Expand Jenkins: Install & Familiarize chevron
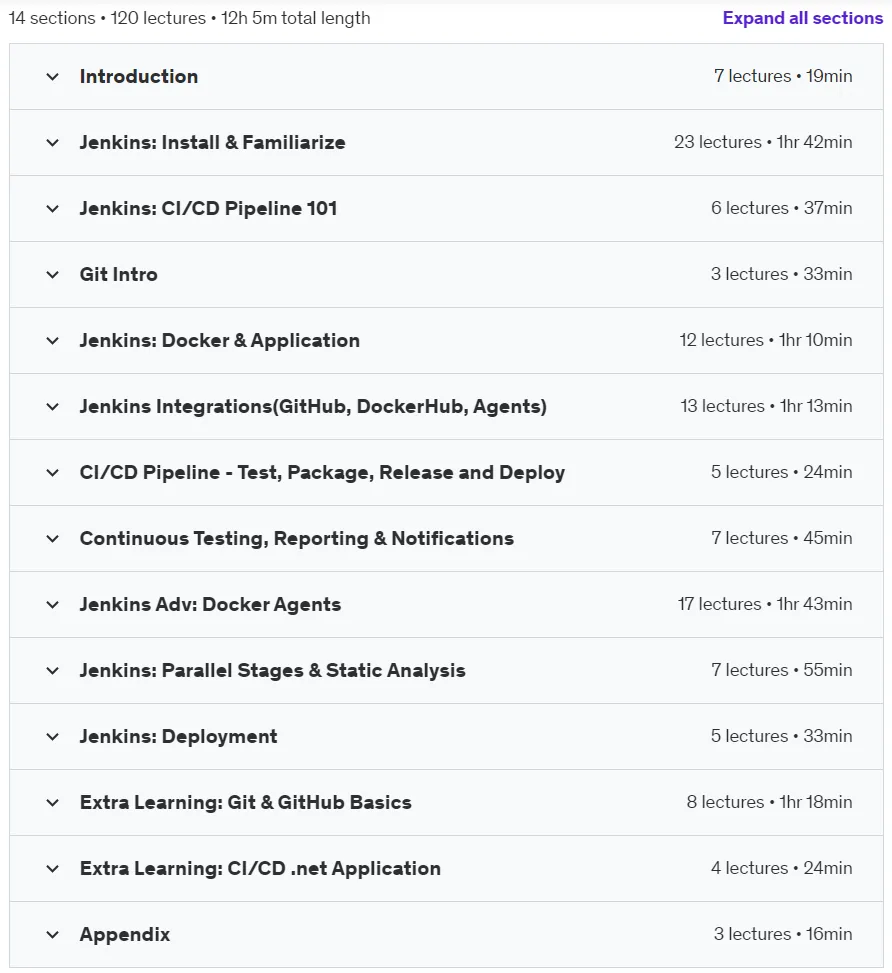 point(53,143)
